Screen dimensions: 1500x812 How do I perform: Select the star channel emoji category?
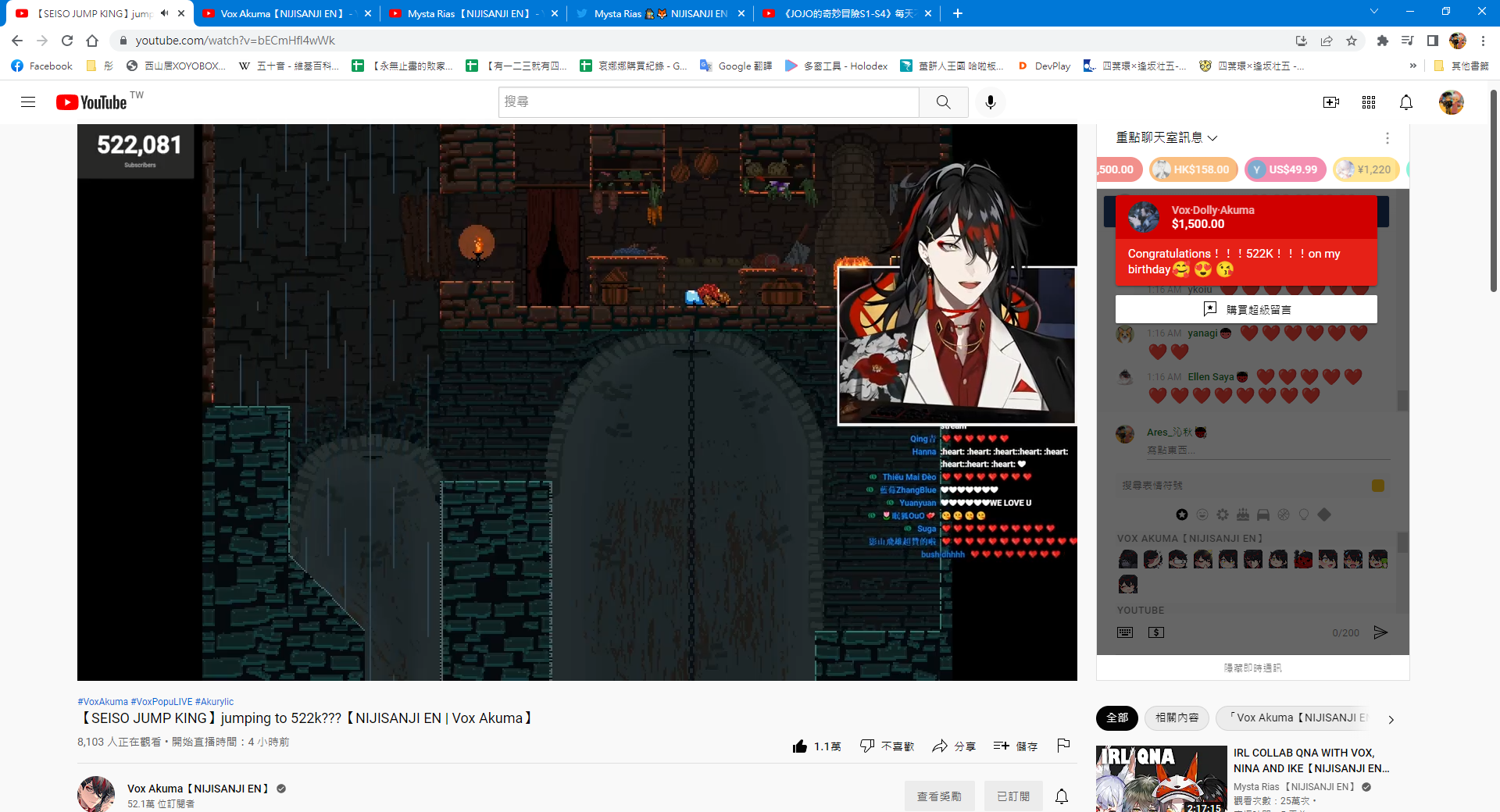click(1182, 515)
